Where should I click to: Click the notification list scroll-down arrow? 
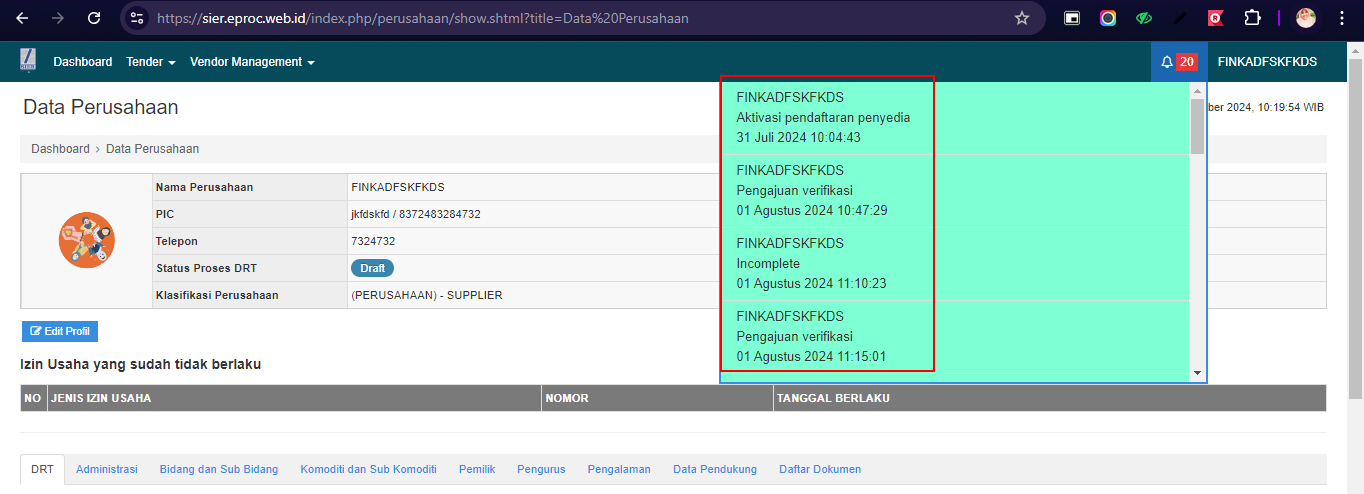[x=1197, y=373]
